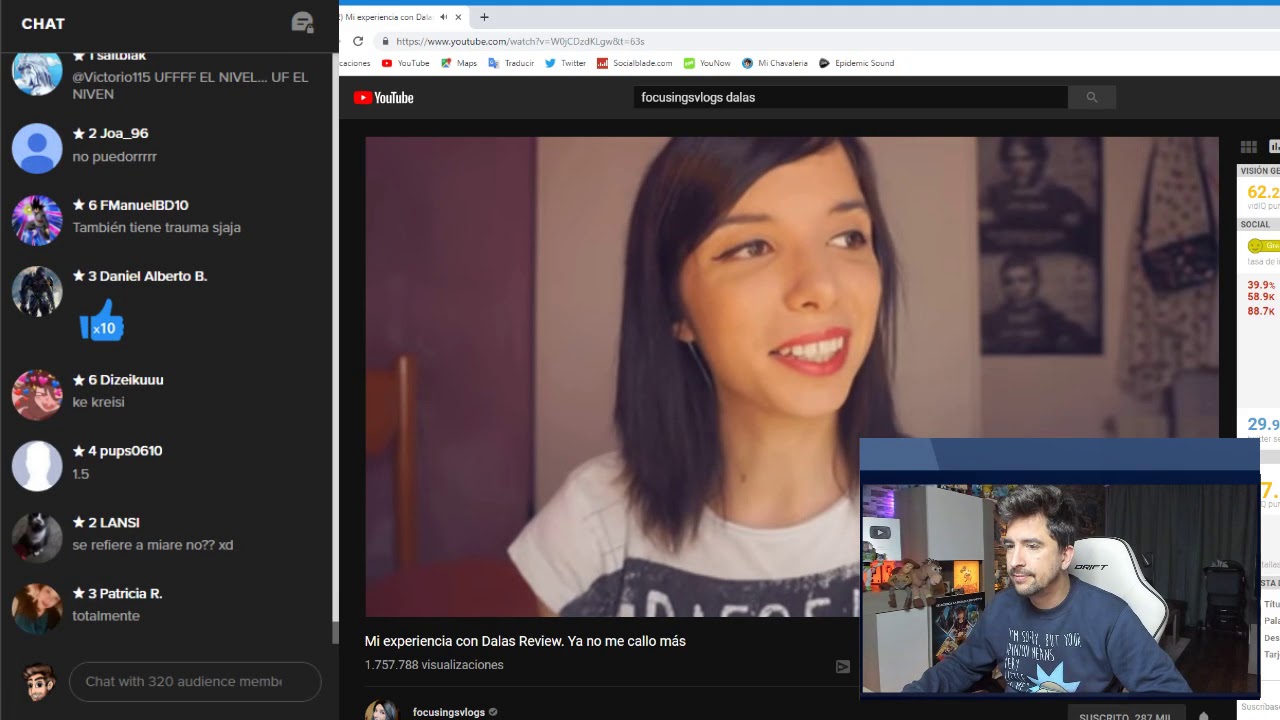Screen dimensions: 1280x720
Task: Click the 'SUSCRITO 287 MIL' button
Action: click(1124, 716)
